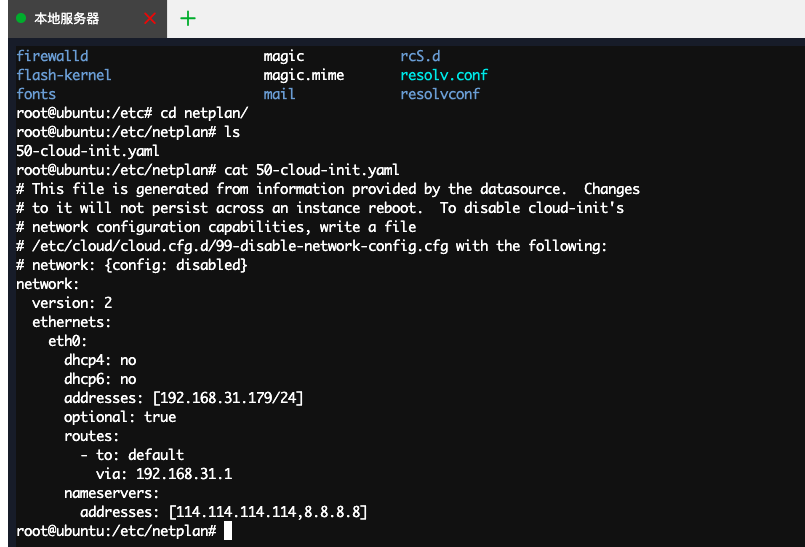Click the nameserver list 114.114.114.114,8.8.8.8

267,512
